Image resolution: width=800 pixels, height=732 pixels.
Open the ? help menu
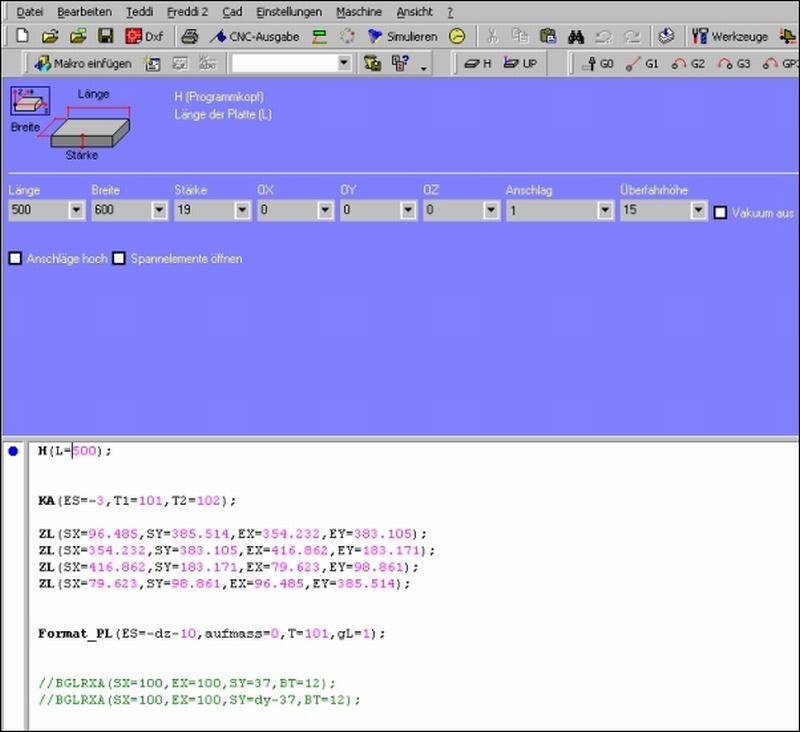pyautogui.click(x=450, y=12)
